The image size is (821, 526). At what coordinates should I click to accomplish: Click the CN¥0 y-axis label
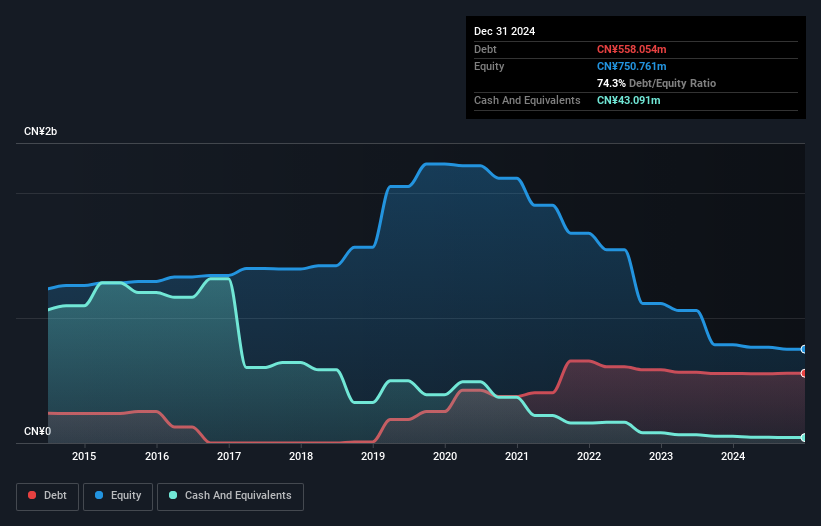pos(37,431)
